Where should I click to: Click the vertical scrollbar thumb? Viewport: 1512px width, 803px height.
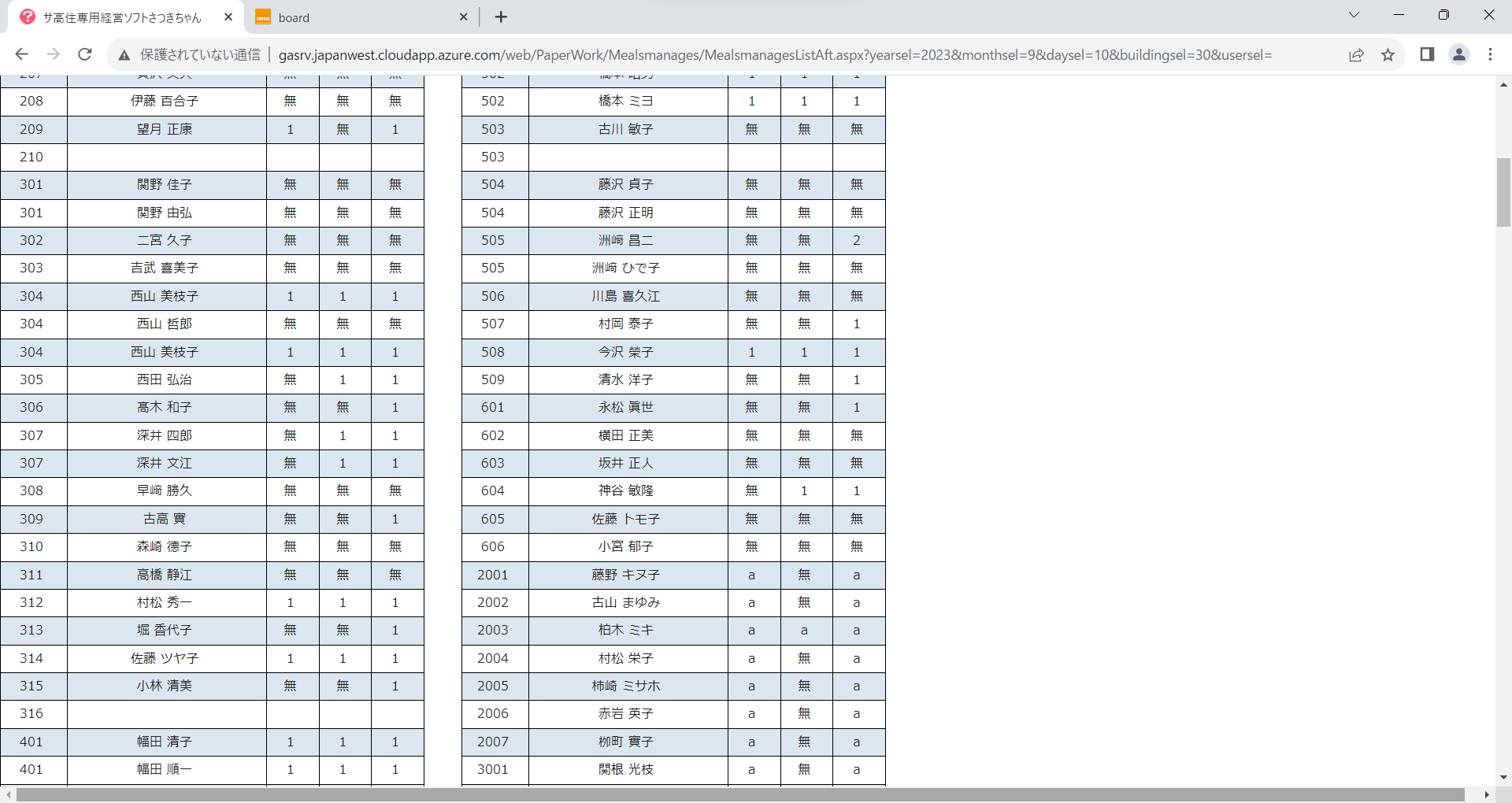point(1503,192)
